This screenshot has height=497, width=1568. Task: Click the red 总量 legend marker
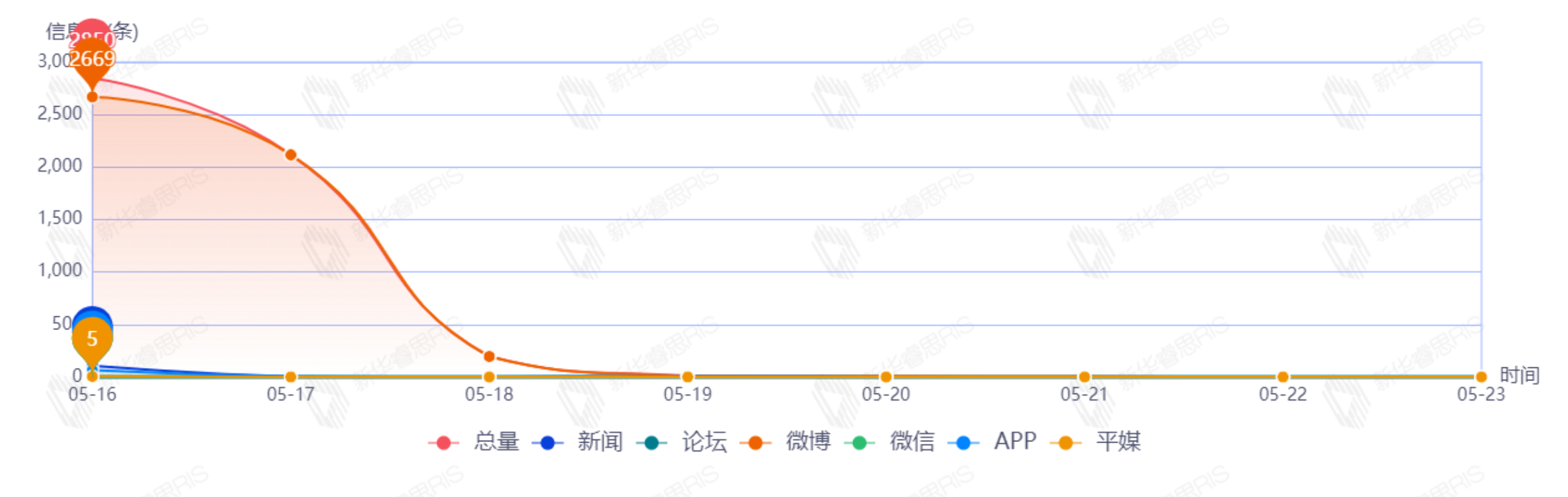(x=444, y=443)
